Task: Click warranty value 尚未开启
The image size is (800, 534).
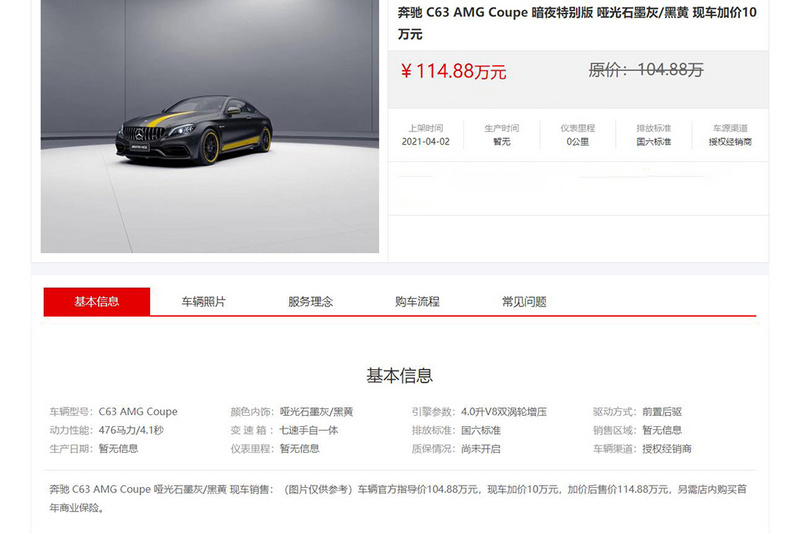Action: (x=481, y=448)
